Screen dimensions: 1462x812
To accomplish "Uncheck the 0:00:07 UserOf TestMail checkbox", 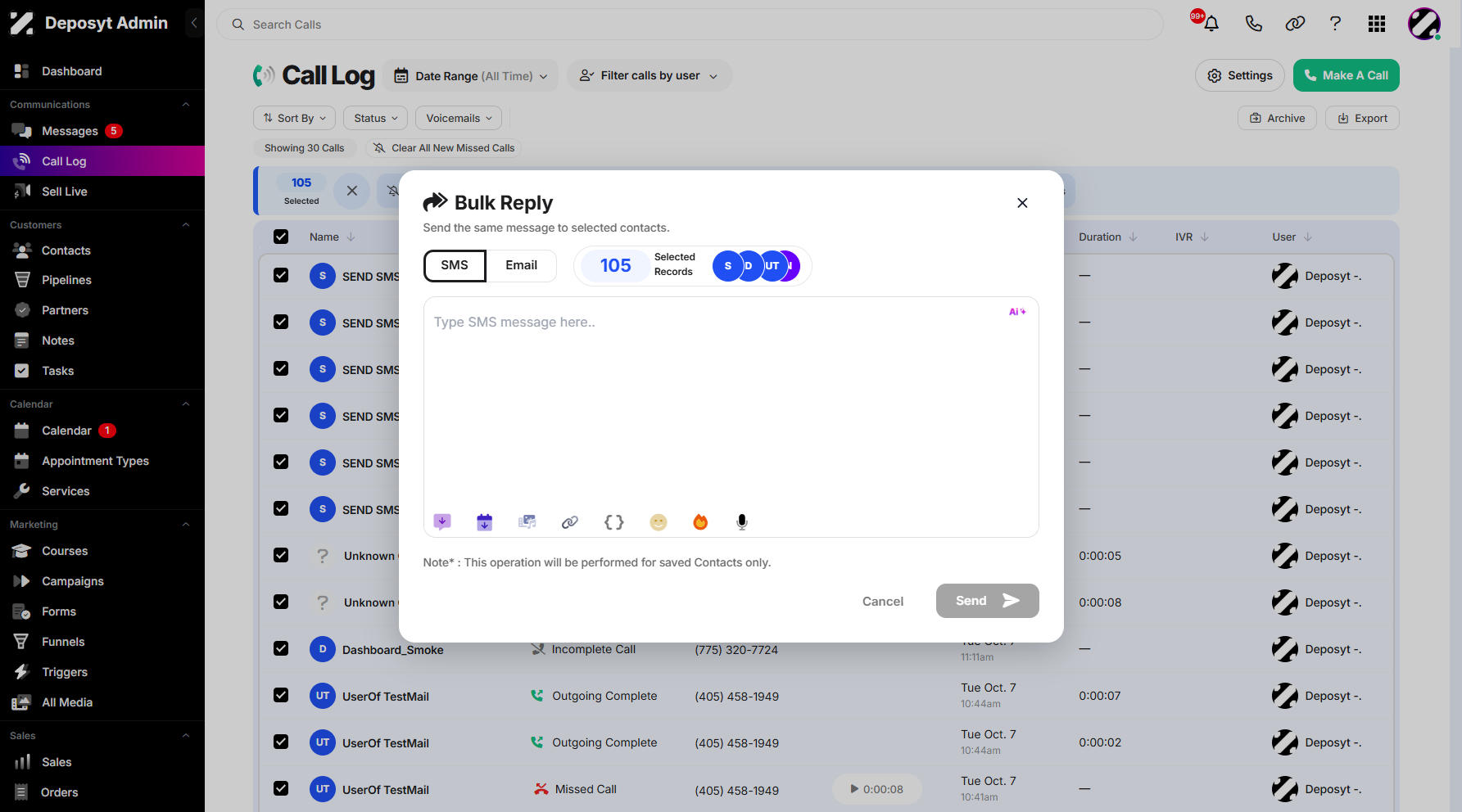I will (281, 695).
